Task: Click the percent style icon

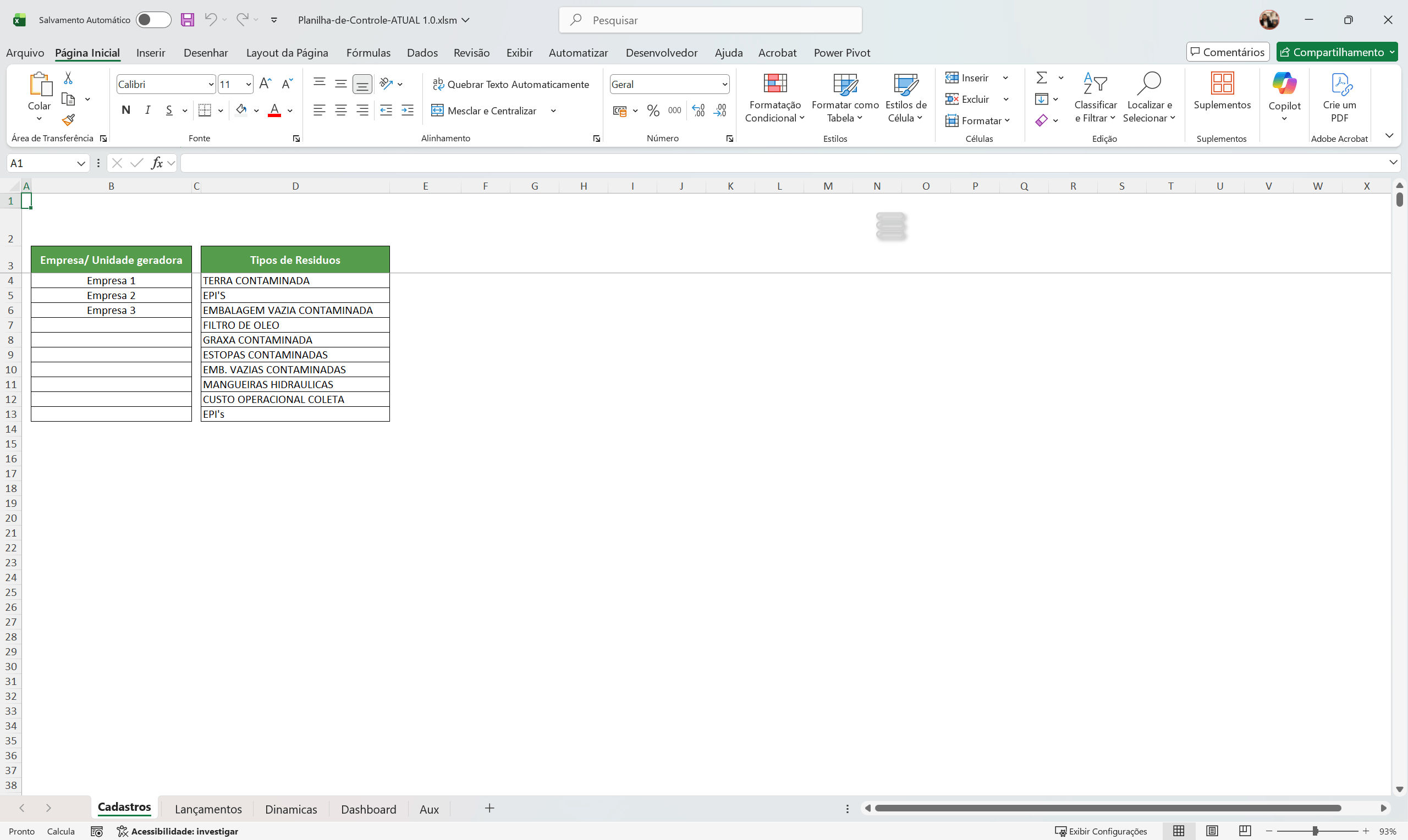Action: point(653,110)
